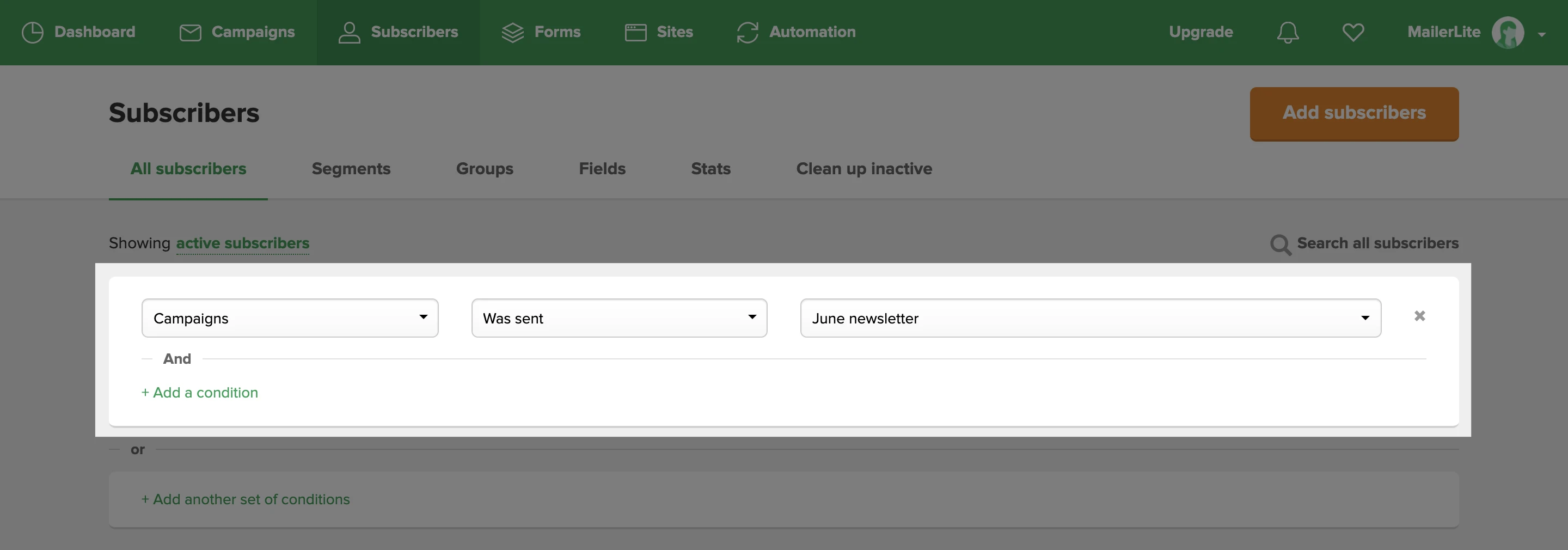Click the Automation refresh arrows icon

[747, 32]
